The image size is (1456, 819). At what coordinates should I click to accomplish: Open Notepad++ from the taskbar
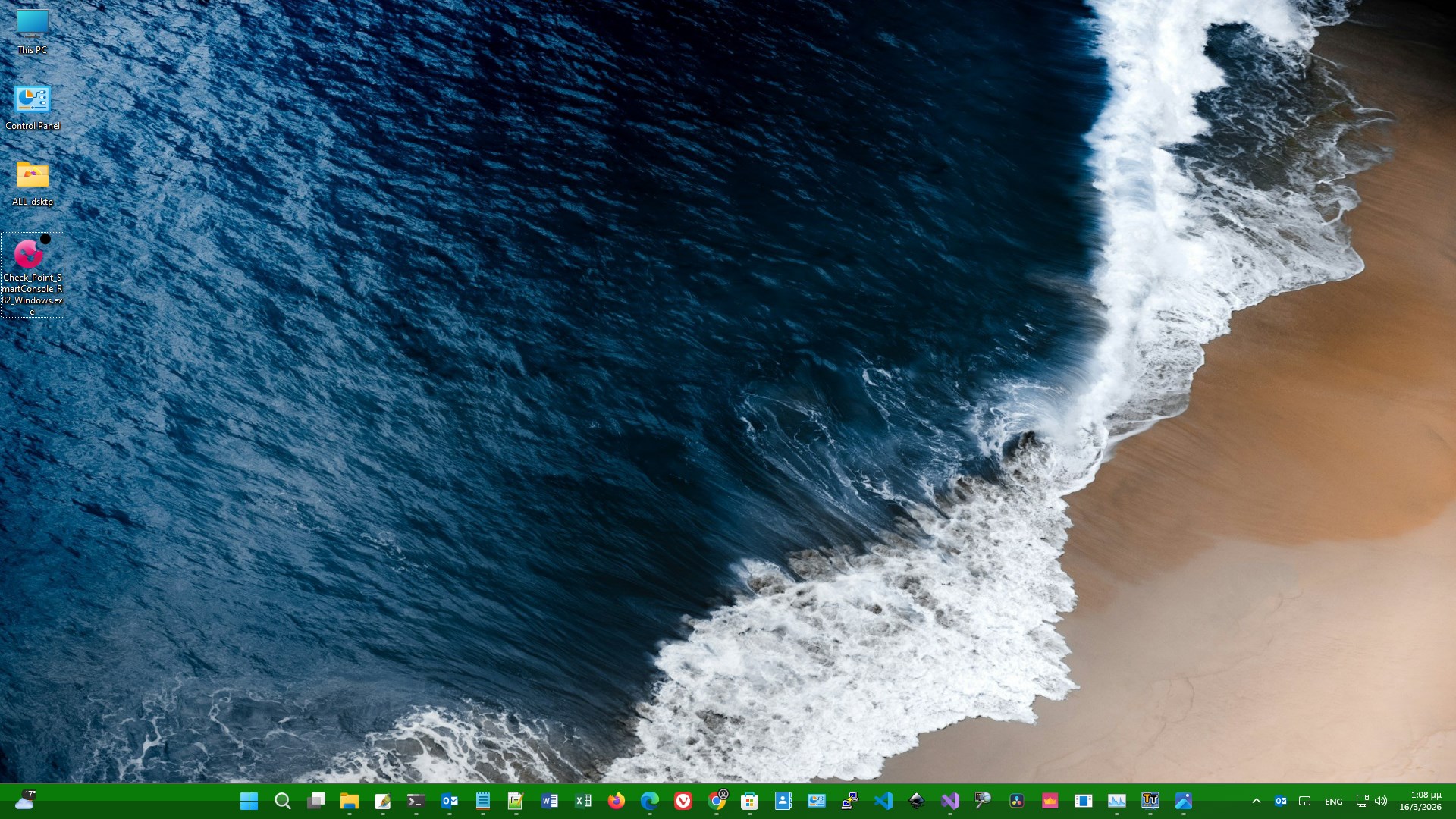pyautogui.click(x=516, y=800)
